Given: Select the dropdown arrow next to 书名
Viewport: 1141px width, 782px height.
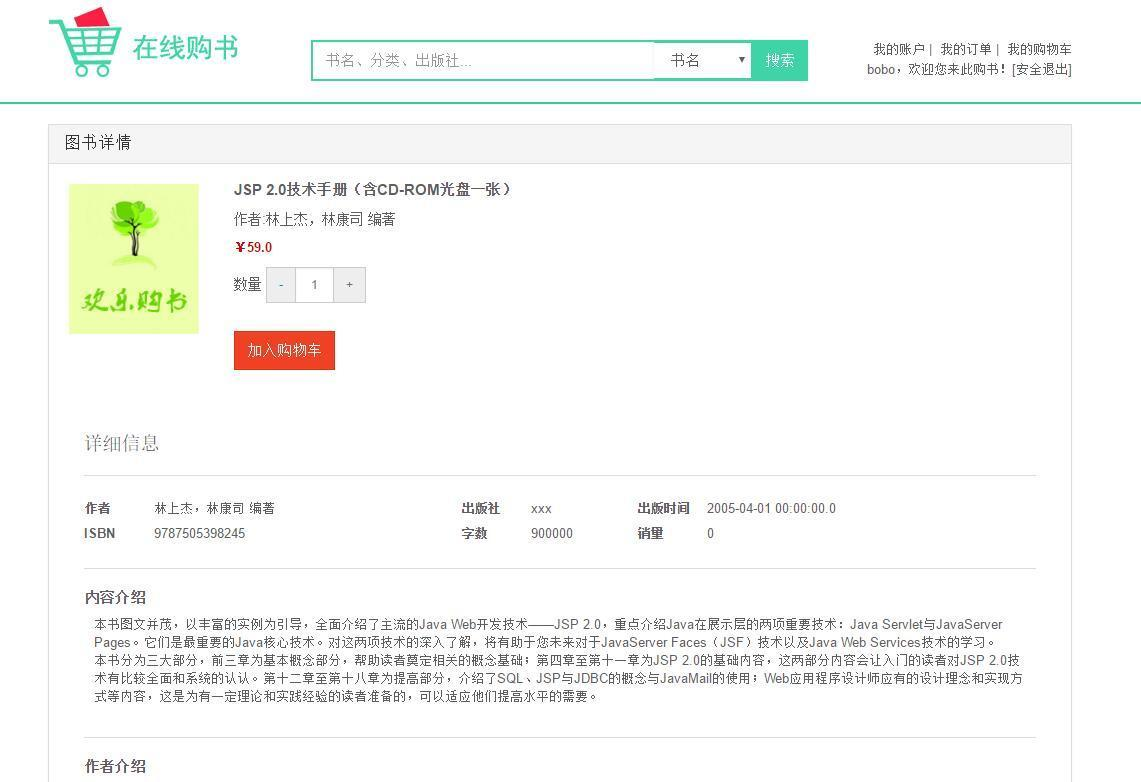Looking at the screenshot, I should point(740,60).
